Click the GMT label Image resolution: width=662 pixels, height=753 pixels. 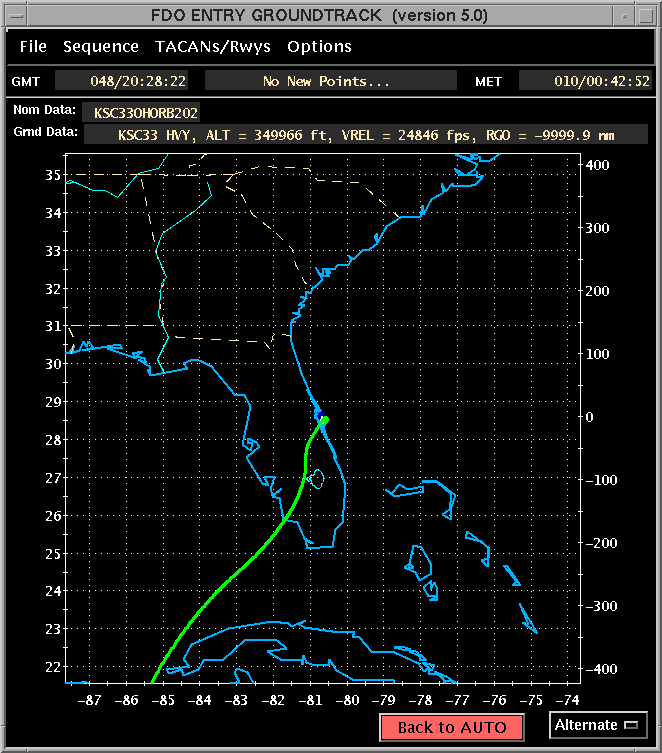(x=25, y=82)
